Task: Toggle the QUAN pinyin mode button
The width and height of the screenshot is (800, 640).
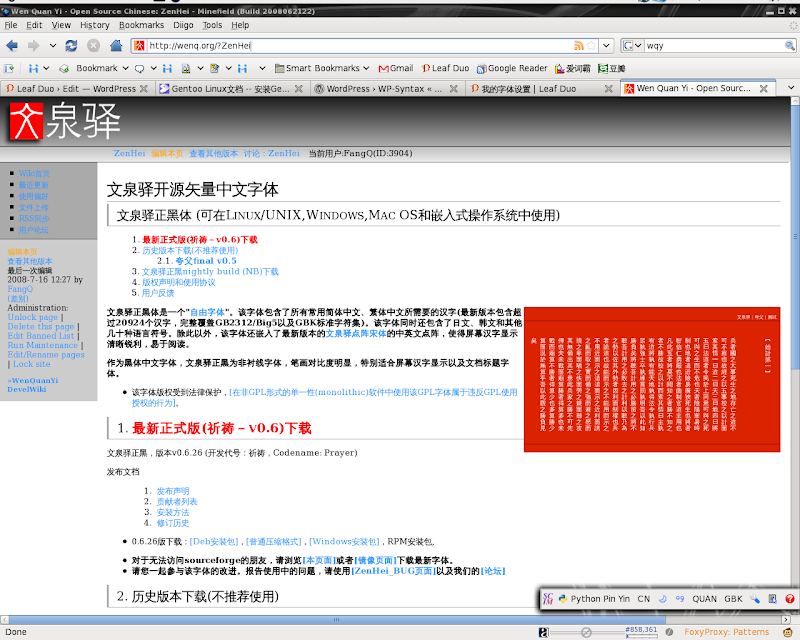Action: [704, 599]
